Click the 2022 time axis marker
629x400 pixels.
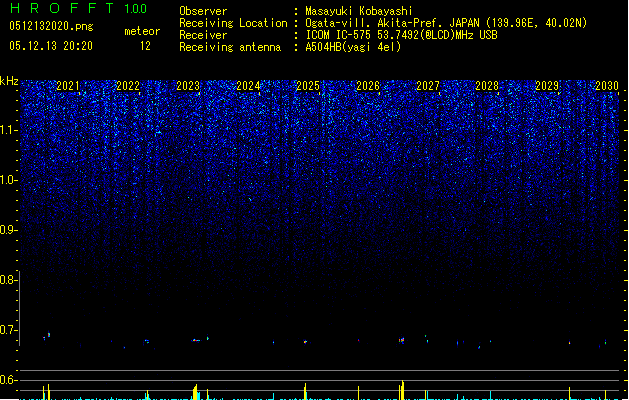coord(128,85)
